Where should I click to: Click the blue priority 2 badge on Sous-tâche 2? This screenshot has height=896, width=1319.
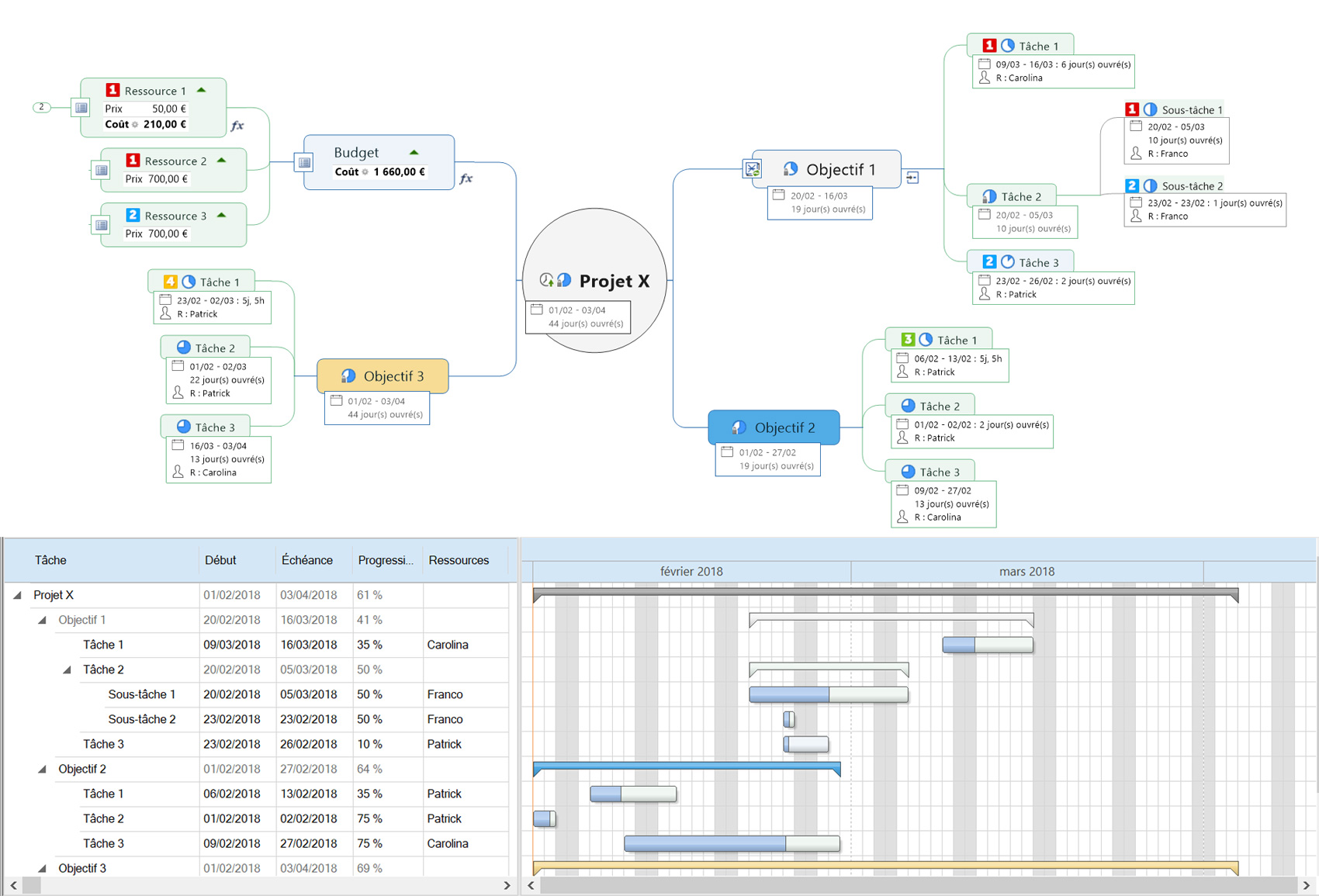click(x=1133, y=186)
